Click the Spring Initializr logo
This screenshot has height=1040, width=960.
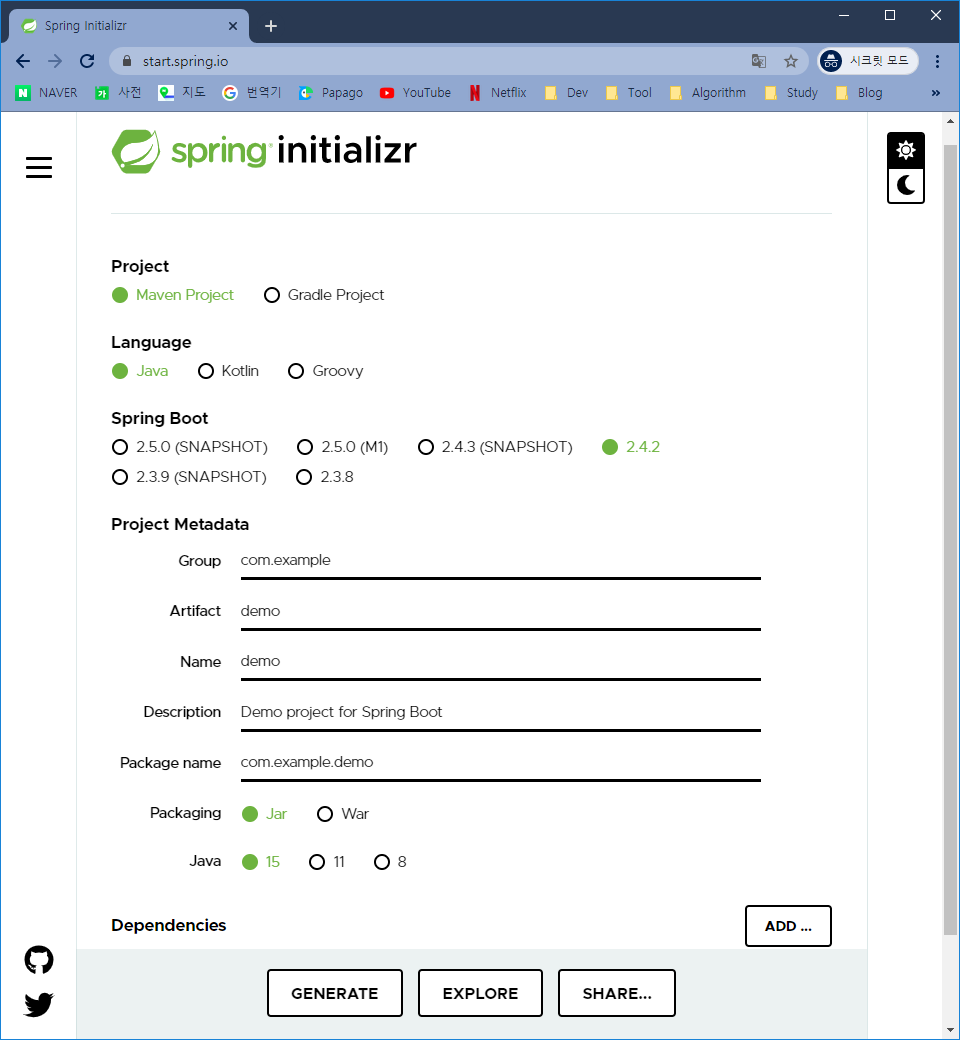[x=264, y=151]
